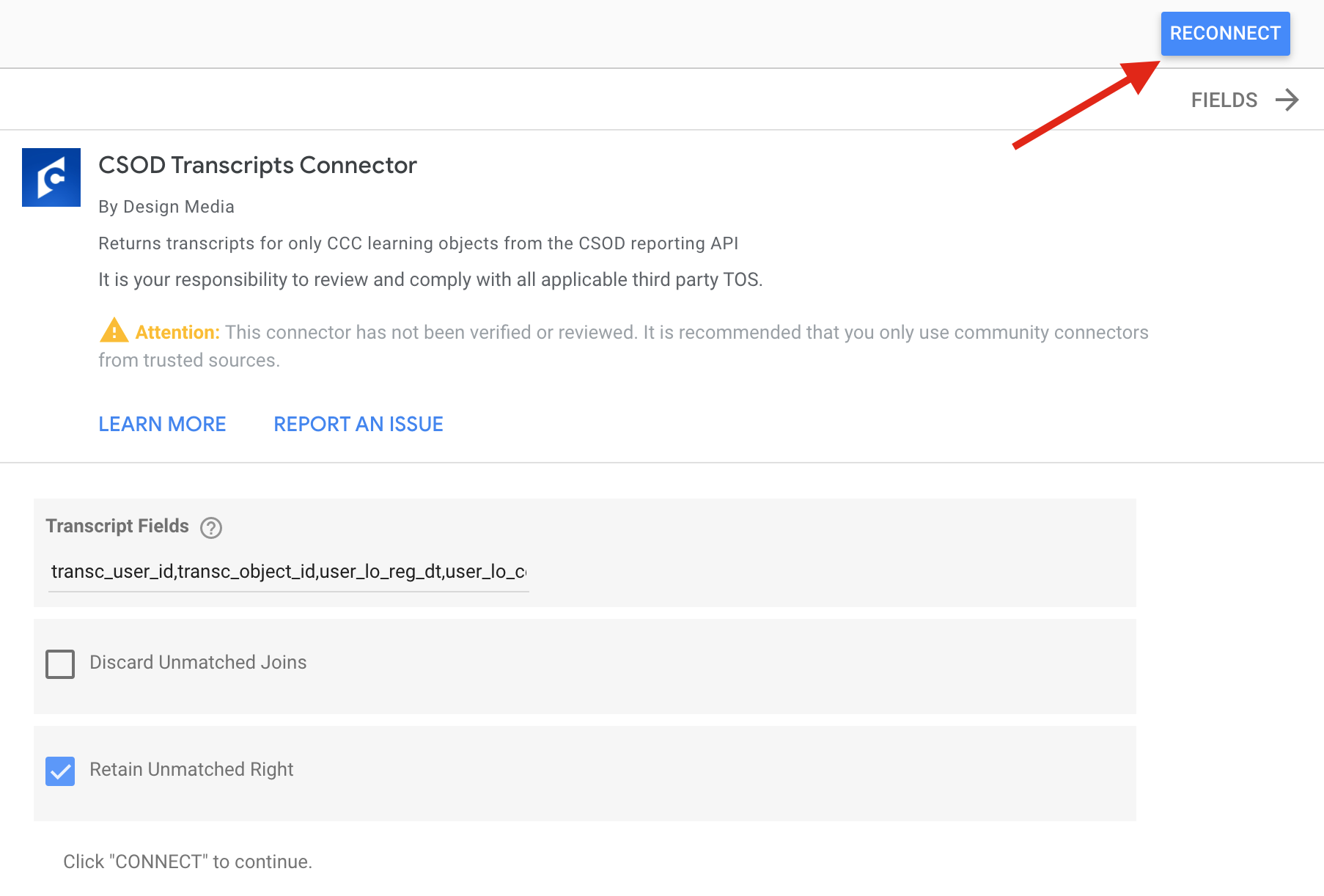Click the right arrow icon beside FIELDS

[1287, 100]
